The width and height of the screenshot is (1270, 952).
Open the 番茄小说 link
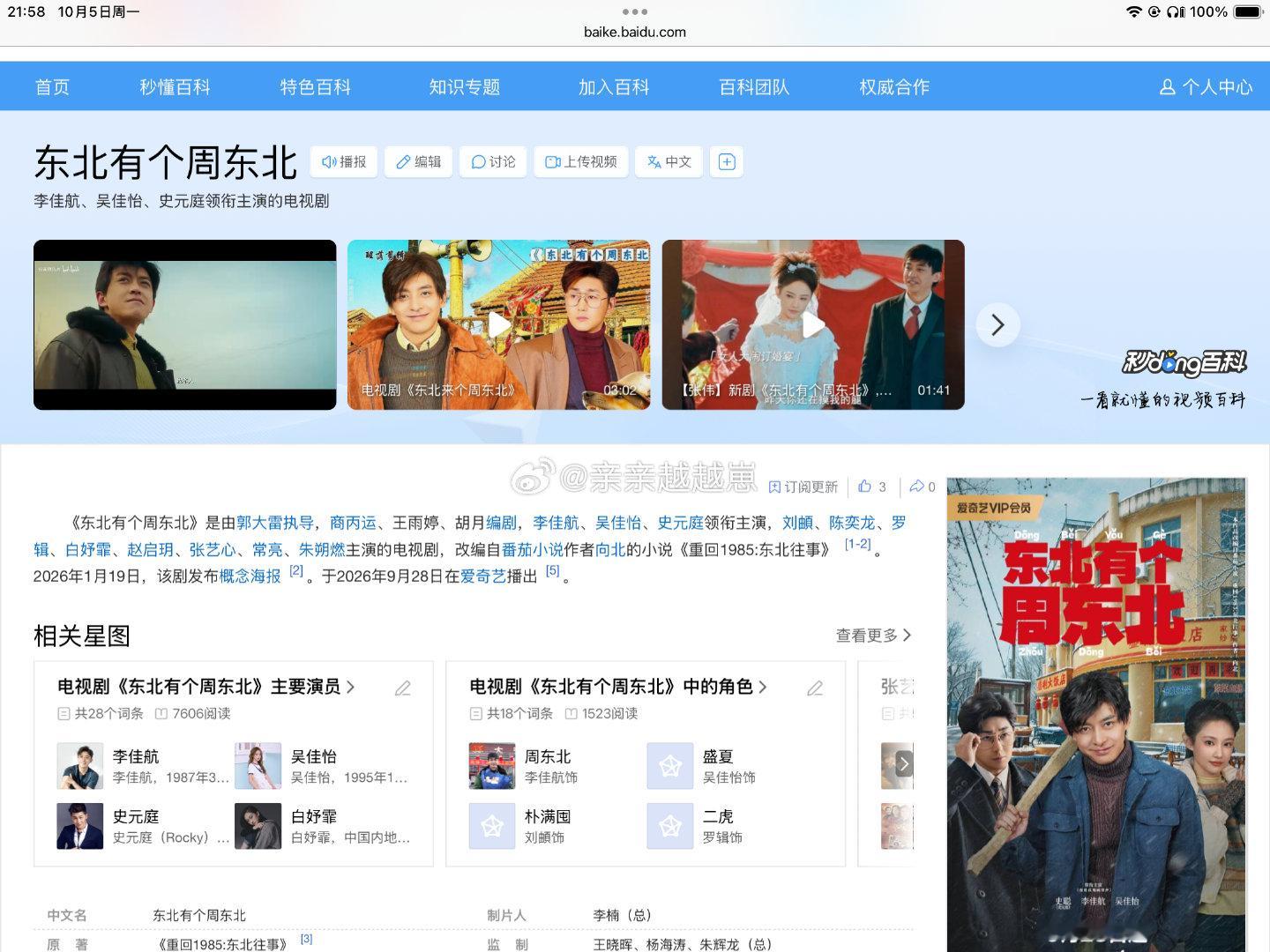[x=533, y=549]
